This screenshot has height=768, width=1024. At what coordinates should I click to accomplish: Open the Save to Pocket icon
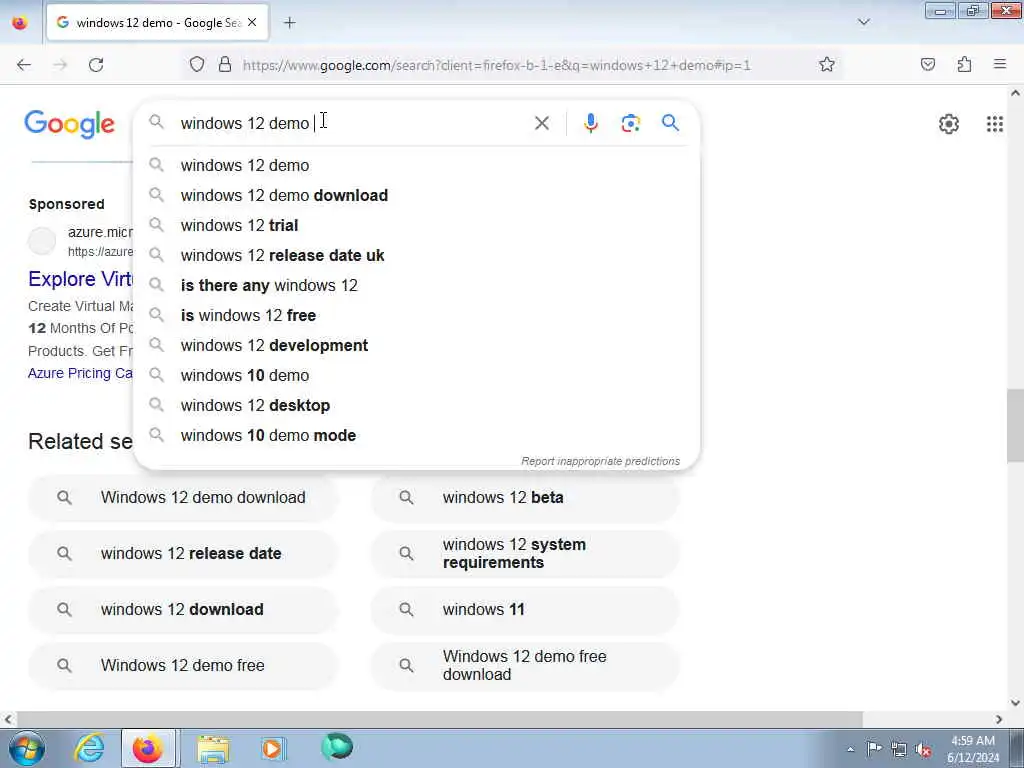pyautogui.click(x=927, y=64)
